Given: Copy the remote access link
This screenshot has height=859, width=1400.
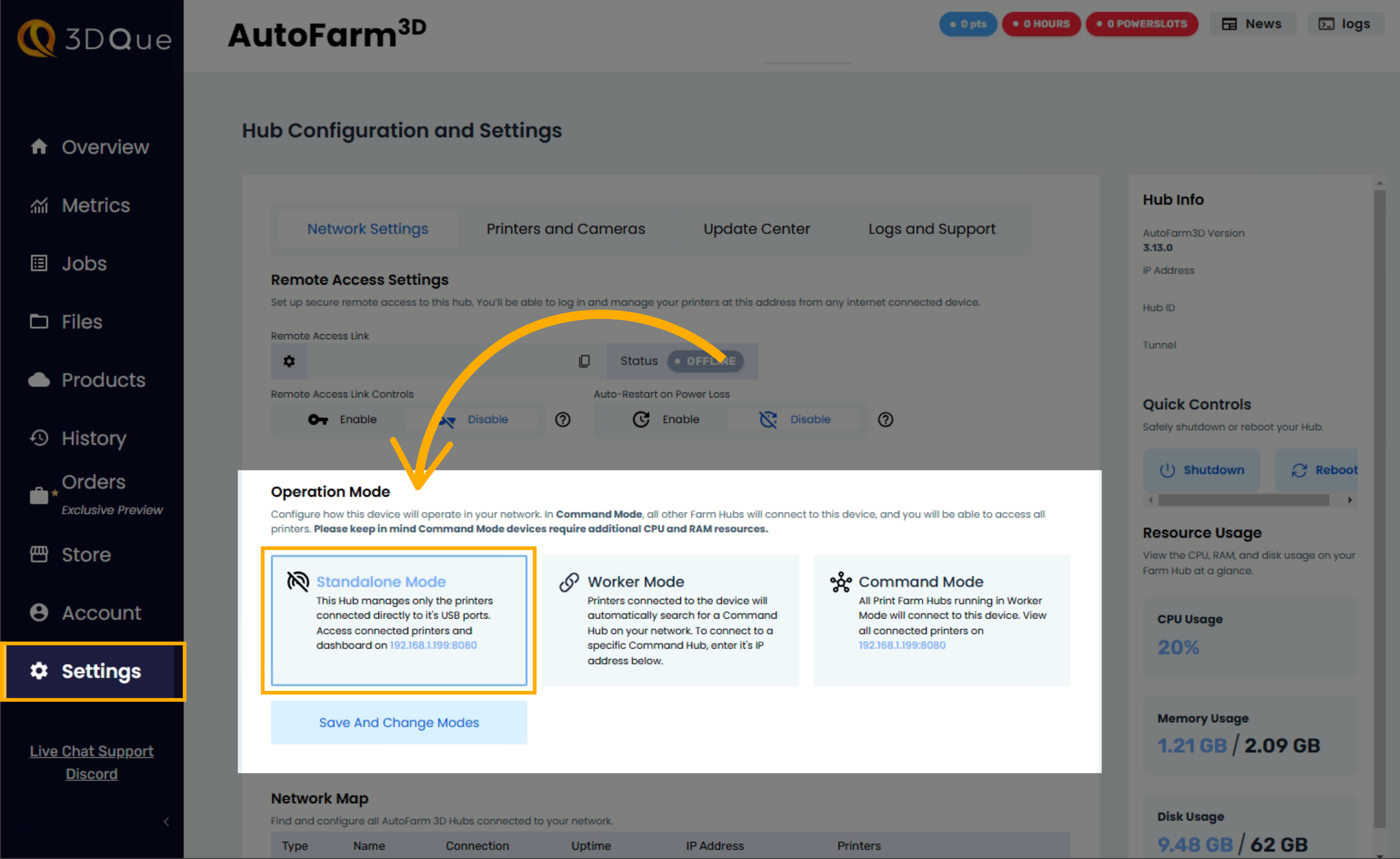Looking at the screenshot, I should point(584,361).
